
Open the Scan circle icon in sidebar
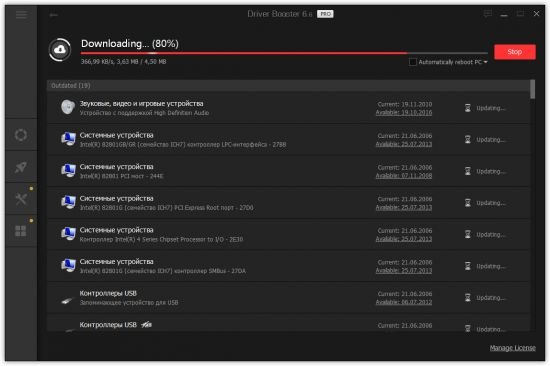21,135
